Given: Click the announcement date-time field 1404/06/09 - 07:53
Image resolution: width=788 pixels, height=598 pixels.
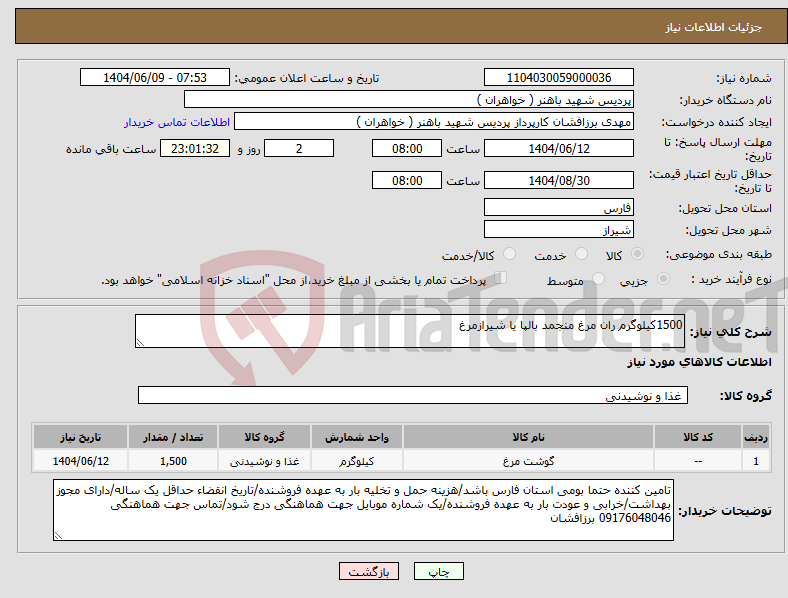Looking at the screenshot, I should pyautogui.click(x=155, y=77).
